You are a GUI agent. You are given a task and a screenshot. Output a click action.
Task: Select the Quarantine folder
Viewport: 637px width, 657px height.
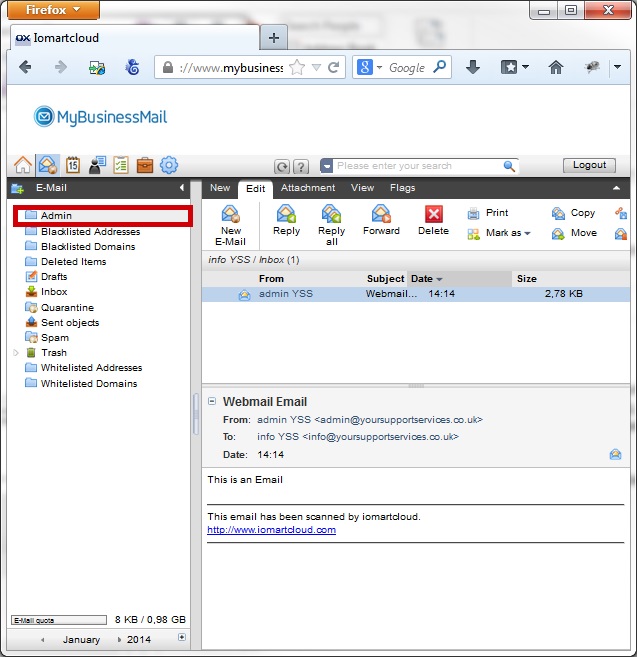tap(67, 307)
